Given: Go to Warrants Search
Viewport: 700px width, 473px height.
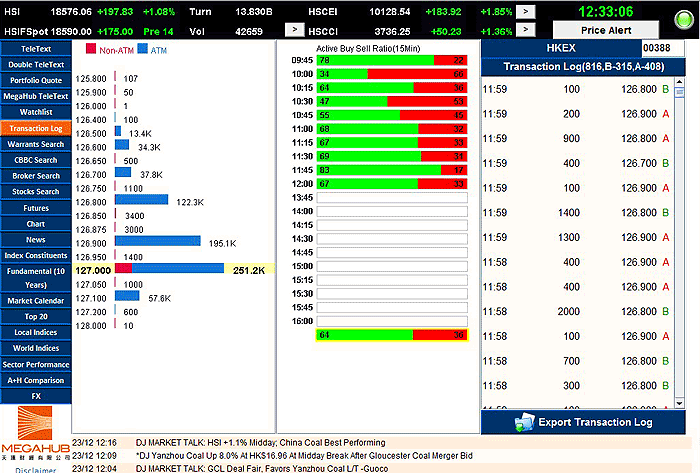Looking at the screenshot, I should pos(36,144).
